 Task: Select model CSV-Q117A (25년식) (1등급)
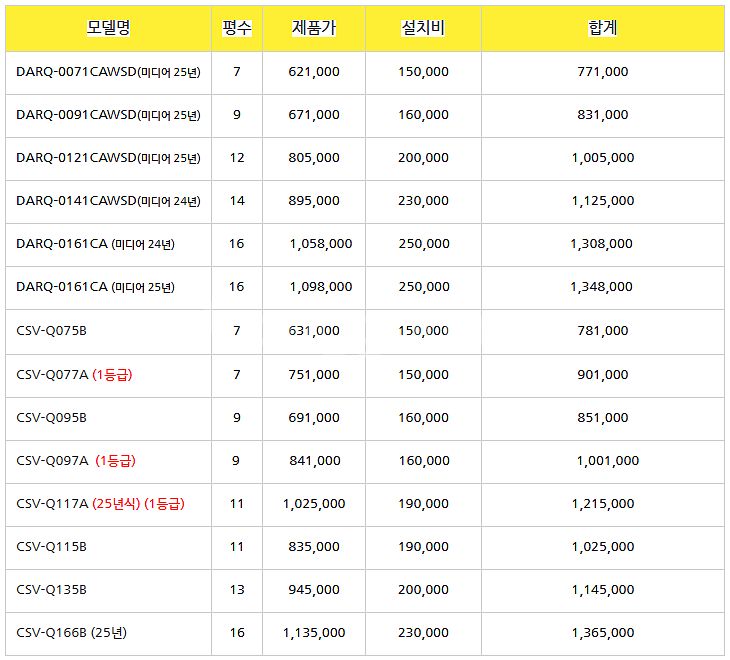100,504
